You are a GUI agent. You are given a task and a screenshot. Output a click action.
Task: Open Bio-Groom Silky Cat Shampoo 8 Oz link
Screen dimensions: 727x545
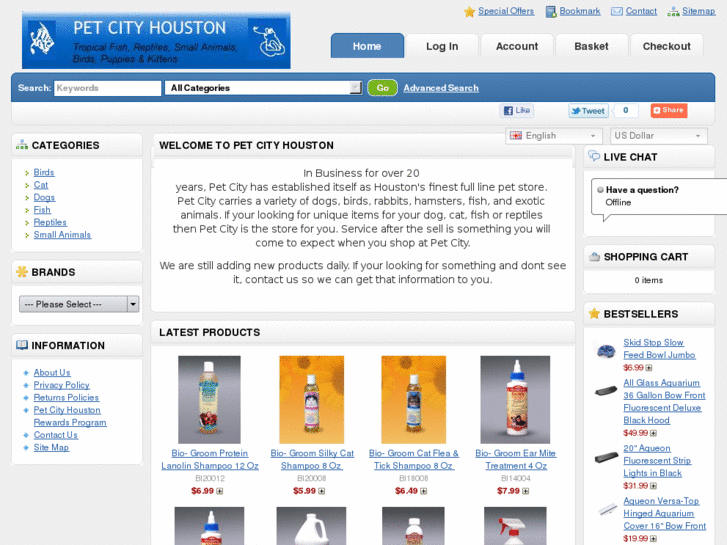tap(312, 460)
